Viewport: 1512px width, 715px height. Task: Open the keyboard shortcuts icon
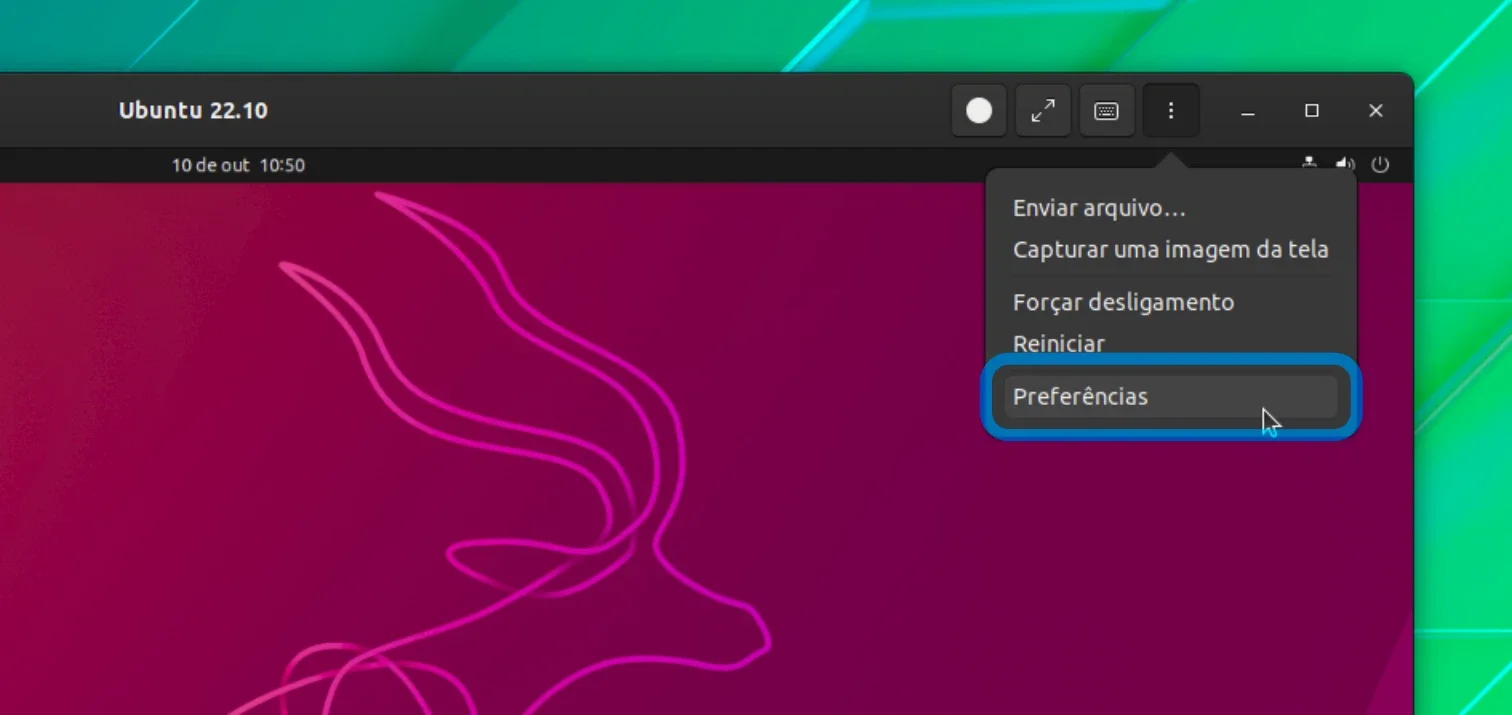[x=1106, y=111]
